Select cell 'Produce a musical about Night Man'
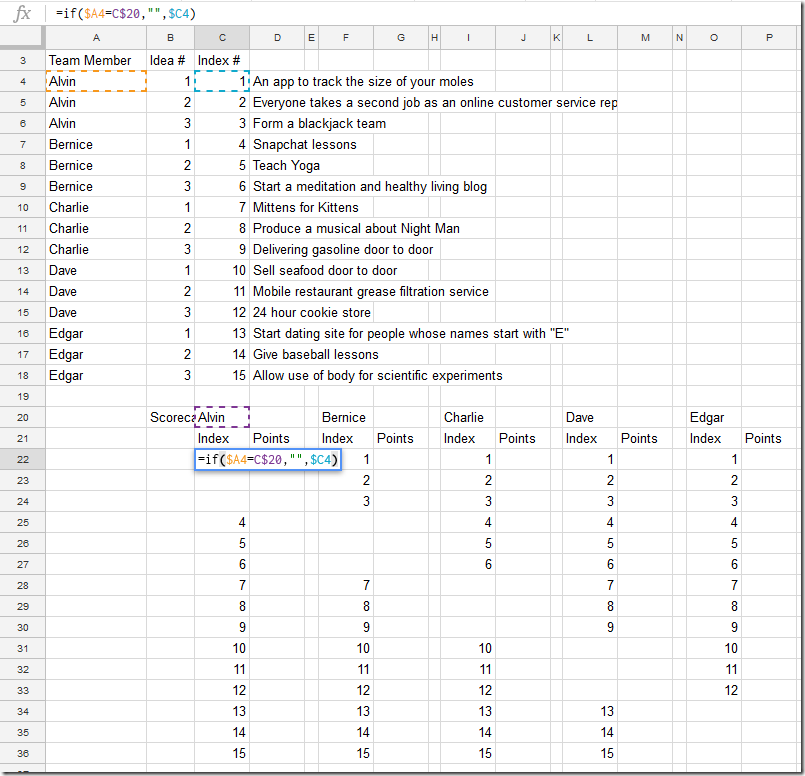This screenshot has width=805, height=776. (356, 229)
